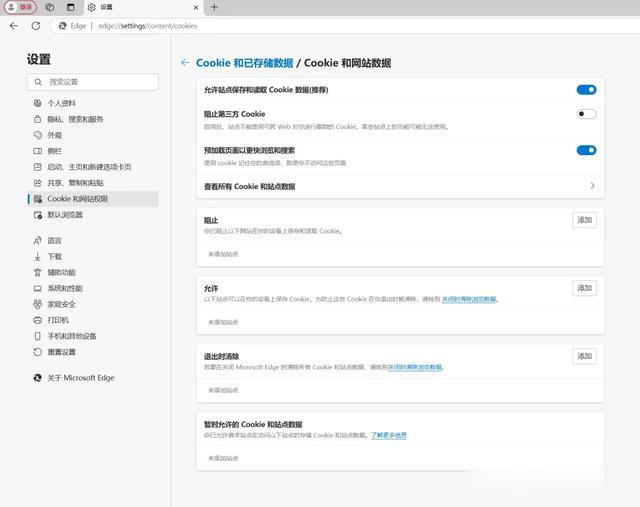Click the 打印机 printer icon

38,320
